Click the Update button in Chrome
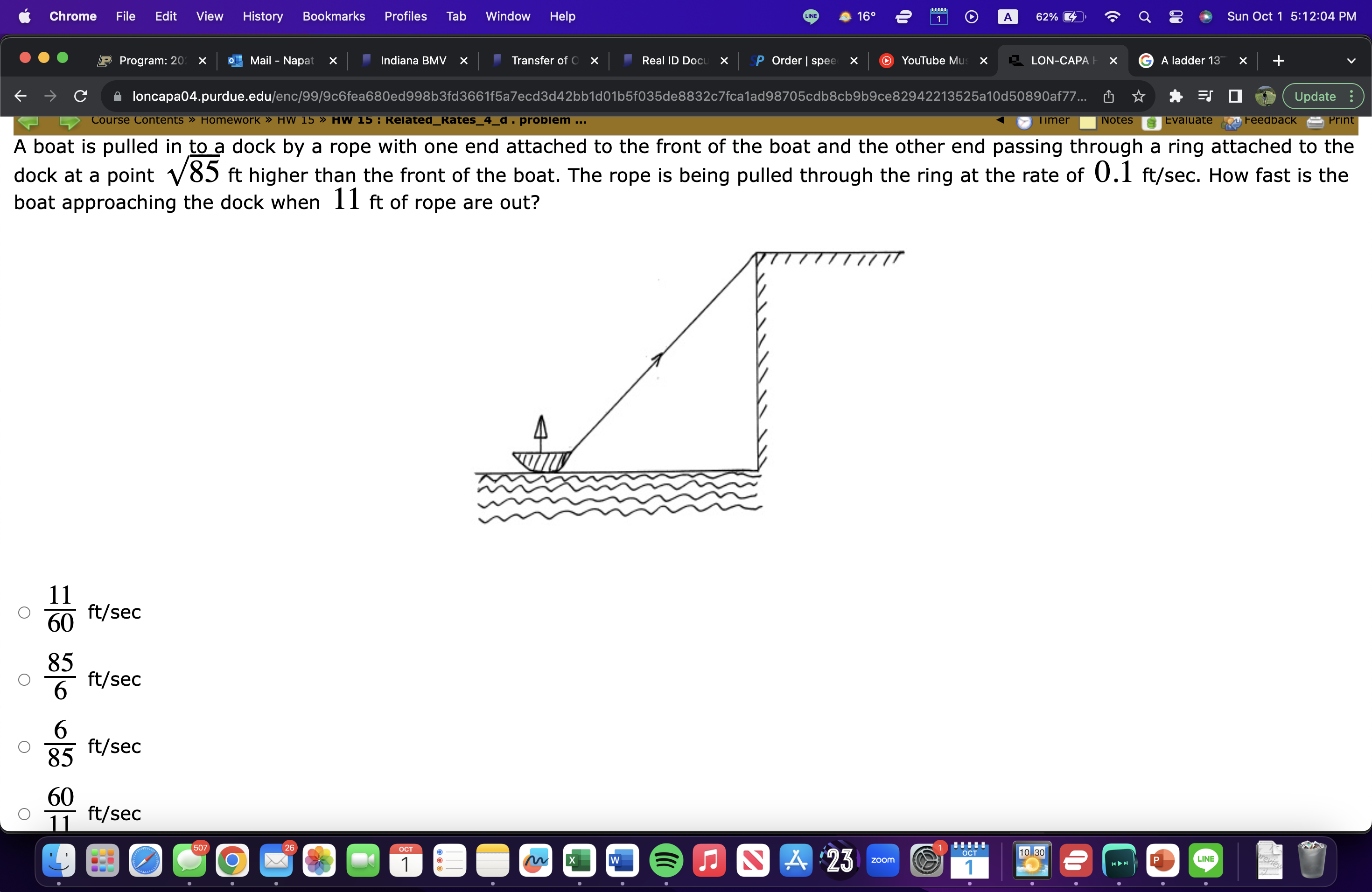The image size is (1372, 892). pos(1314,96)
